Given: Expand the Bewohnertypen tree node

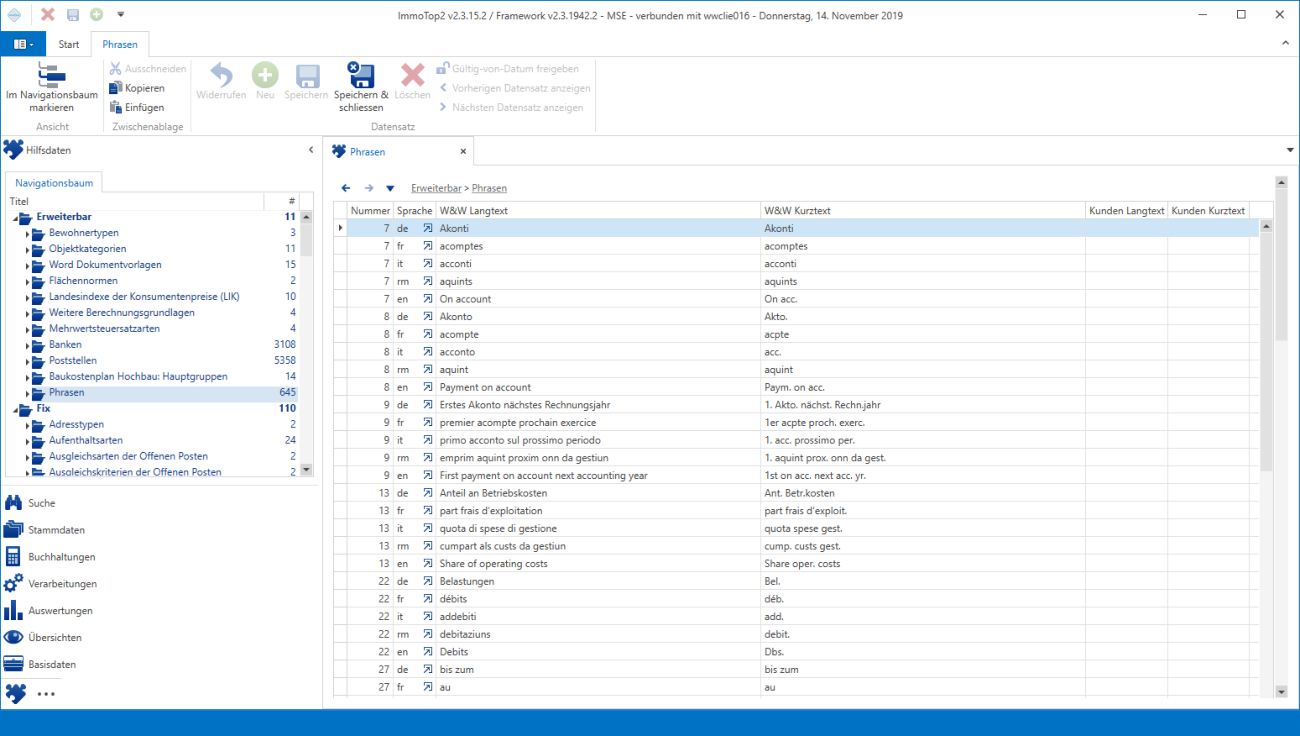Looking at the screenshot, I should pyautogui.click(x=27, y=233).
